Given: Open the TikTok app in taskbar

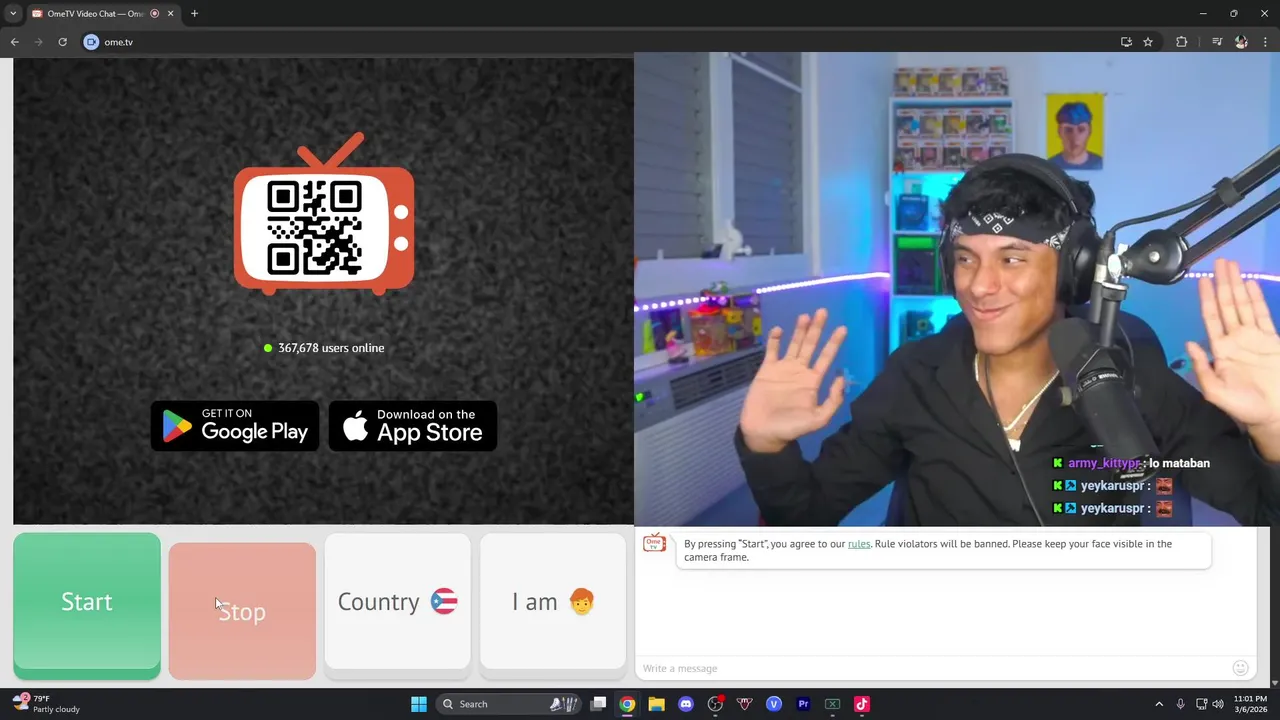Looking at the screenshot, I should (x=862, y=704).
